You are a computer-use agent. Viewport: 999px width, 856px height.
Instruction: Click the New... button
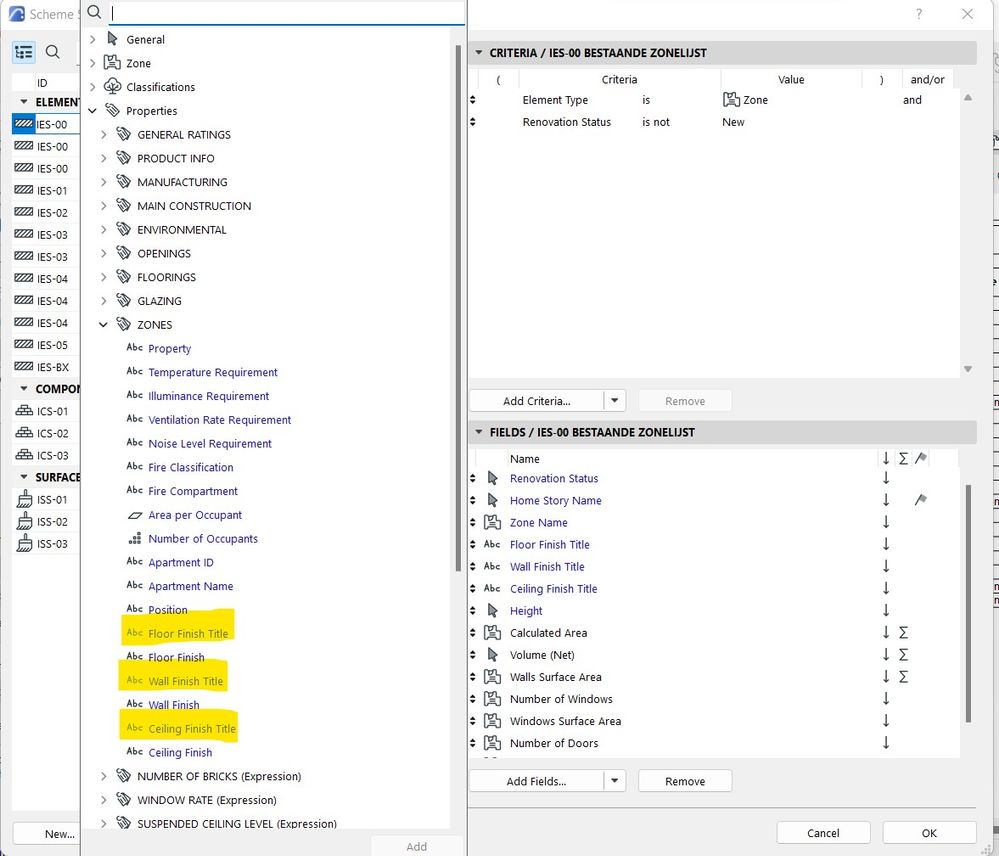(47, 833)
